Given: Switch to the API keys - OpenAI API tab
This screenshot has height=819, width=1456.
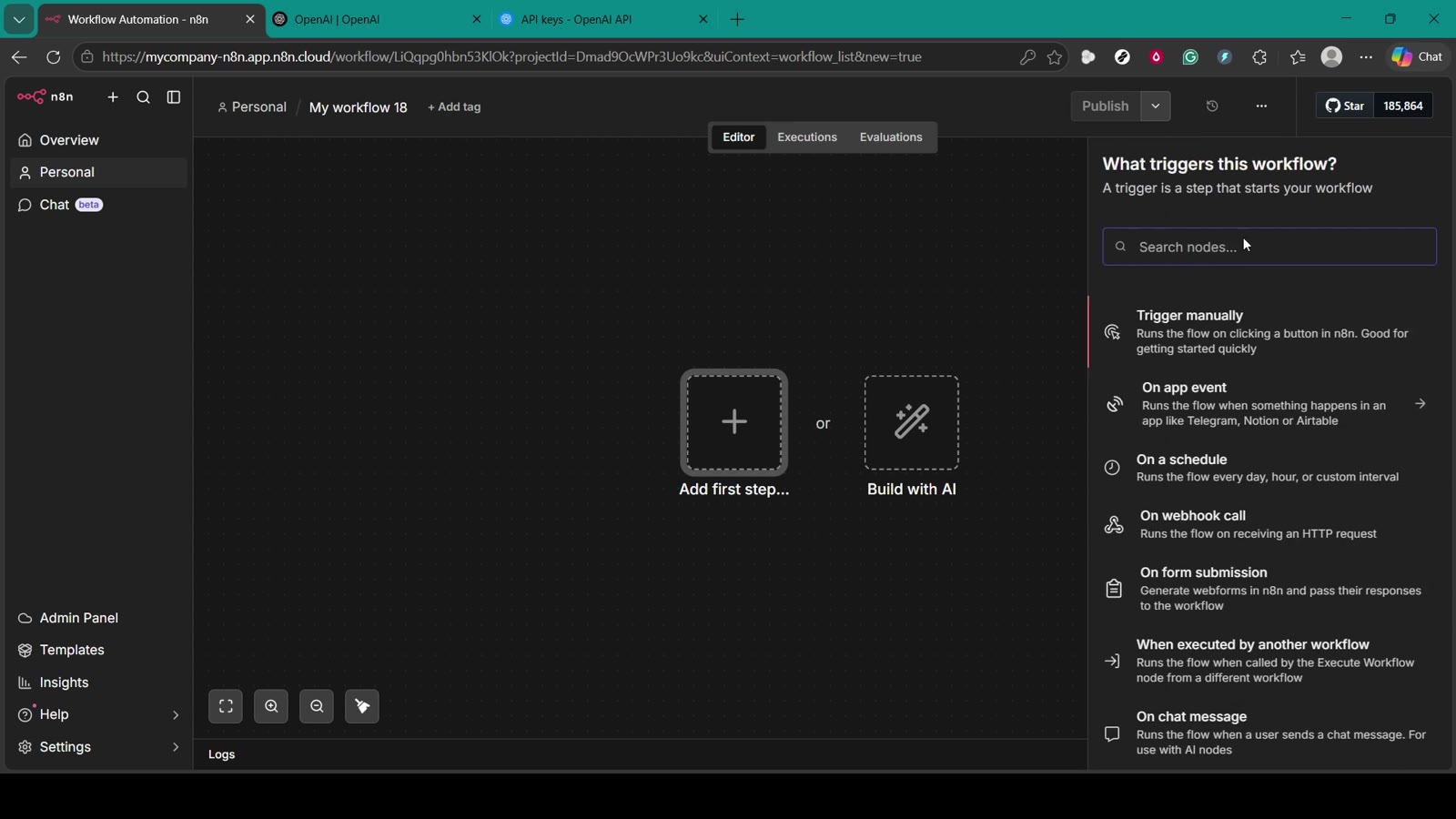Looking at the screenshot, I should (605, 19).
